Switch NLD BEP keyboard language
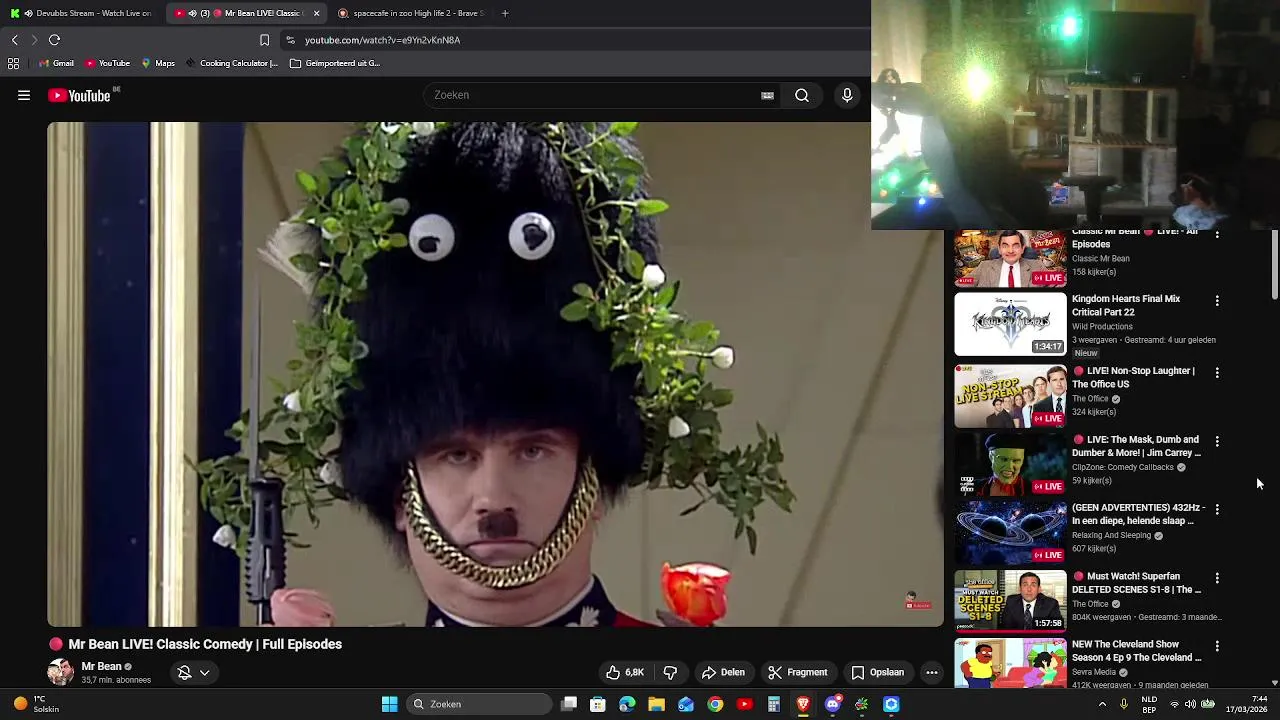 1149,704
